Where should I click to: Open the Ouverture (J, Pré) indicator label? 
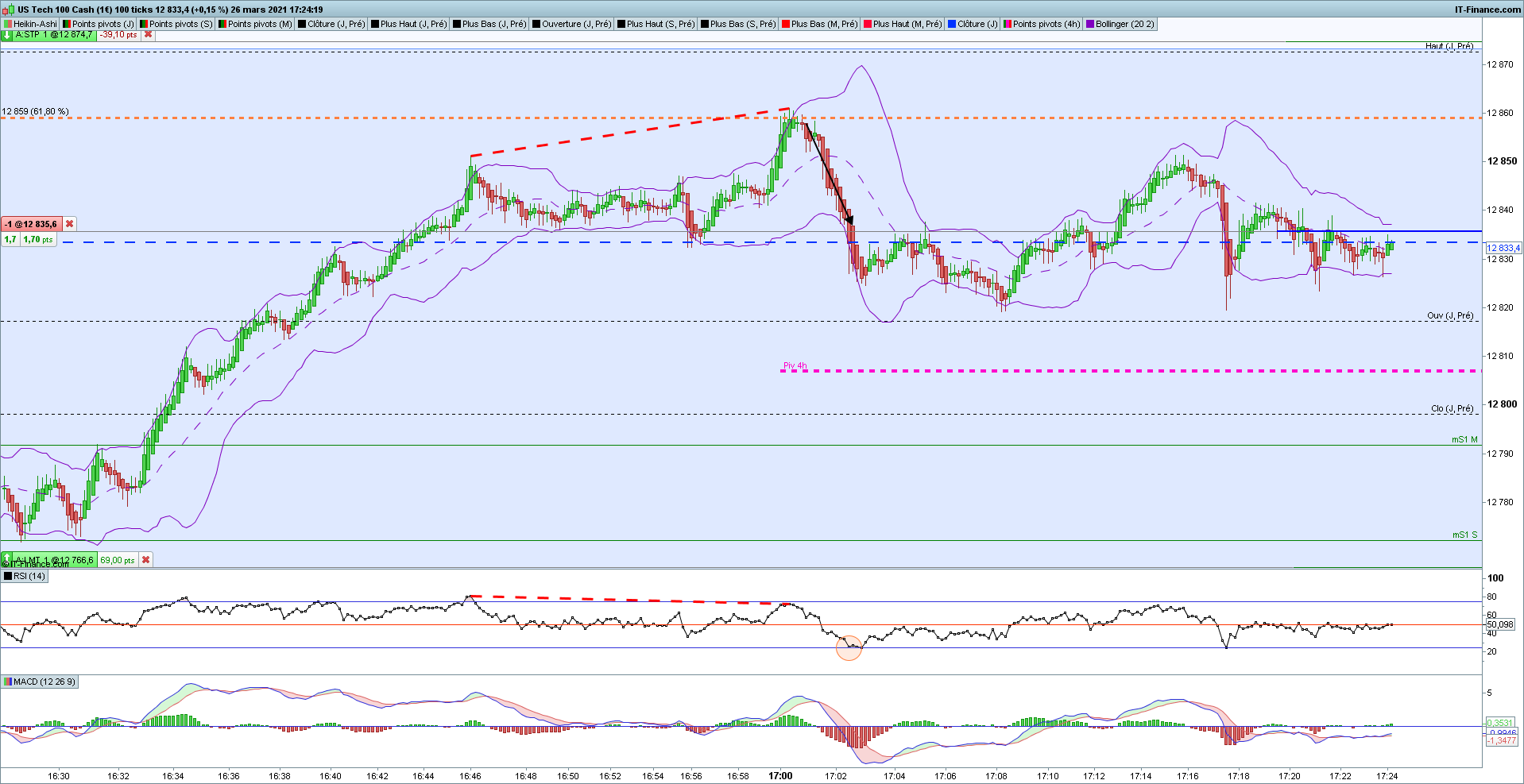572,24
